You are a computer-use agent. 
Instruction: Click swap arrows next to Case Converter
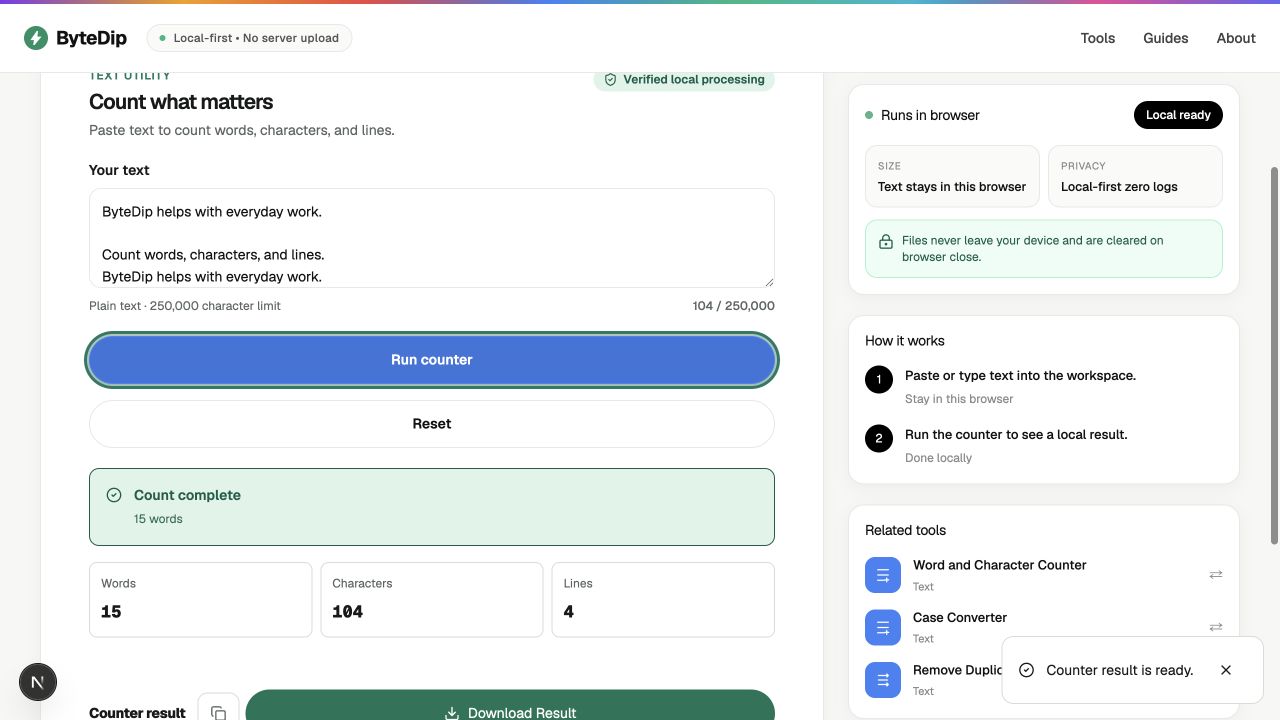[x=1216, y=627]
